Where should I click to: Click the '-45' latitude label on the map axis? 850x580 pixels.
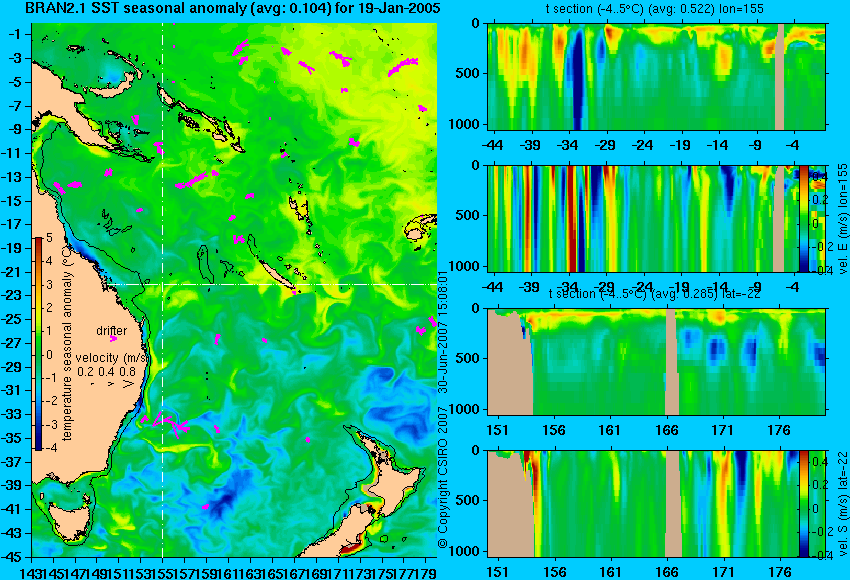(13, 557)
